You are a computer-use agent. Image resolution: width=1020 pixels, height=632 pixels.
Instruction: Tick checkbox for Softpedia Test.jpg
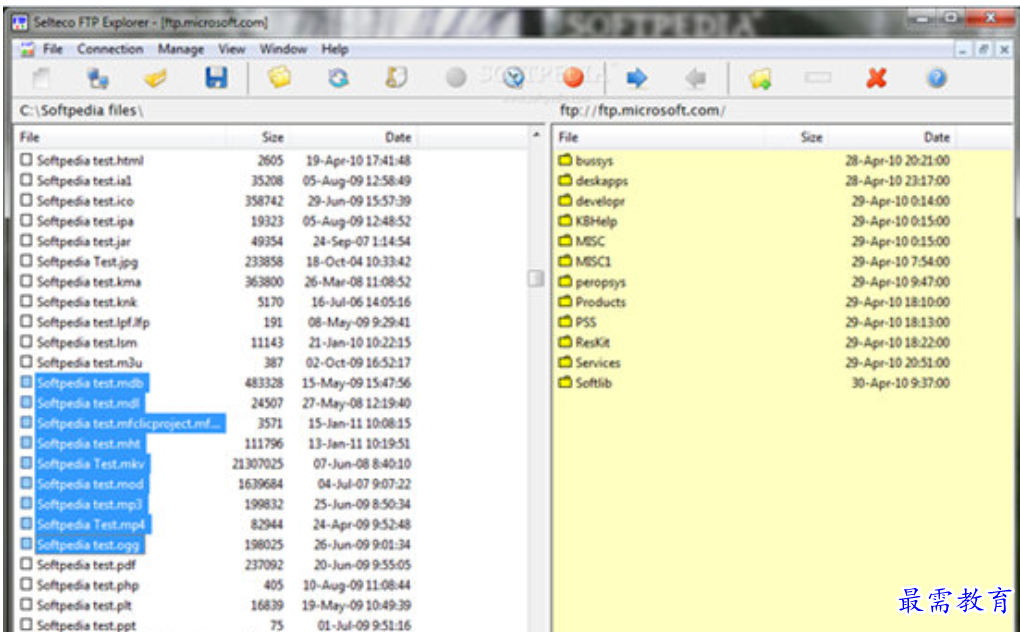(x=26, y=261)
